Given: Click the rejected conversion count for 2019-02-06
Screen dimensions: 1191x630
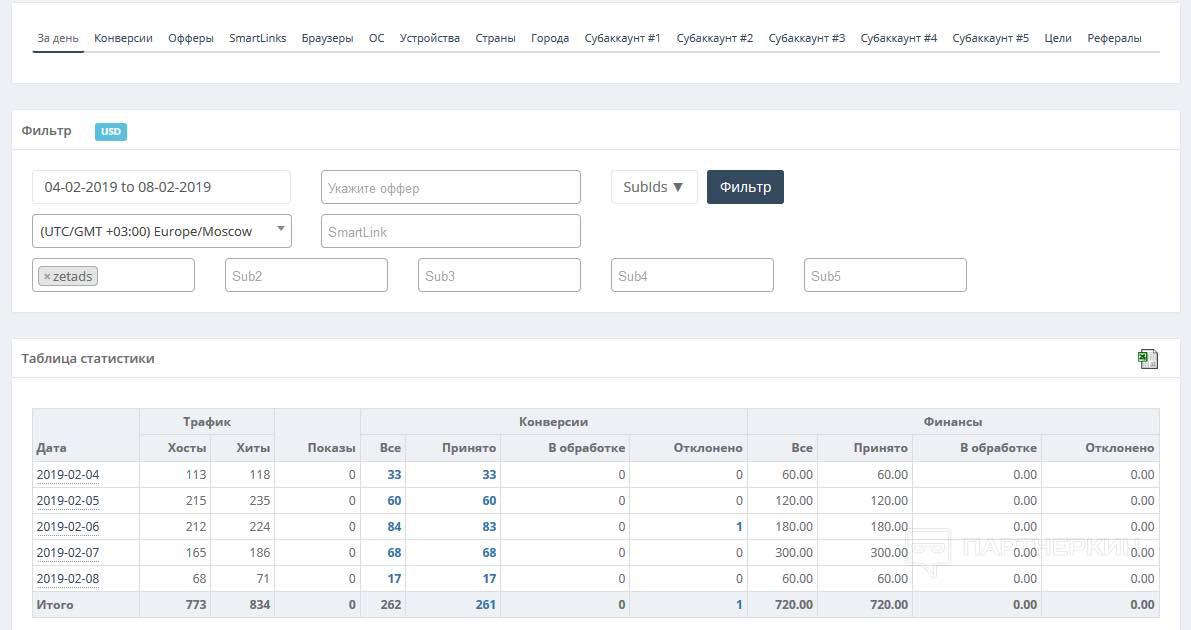Looking at the screenshot, I should [x=739, y=527].
